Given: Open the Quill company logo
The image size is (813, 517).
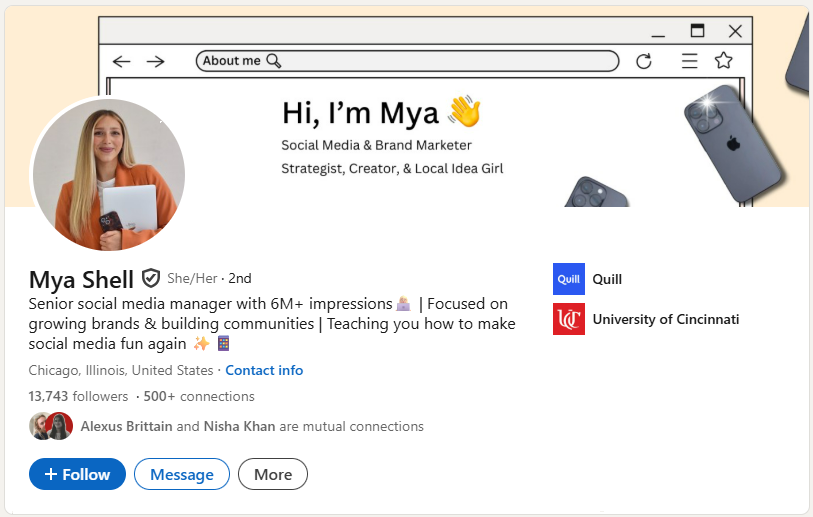Looking at the screenshot, I should tap(568, 279).
